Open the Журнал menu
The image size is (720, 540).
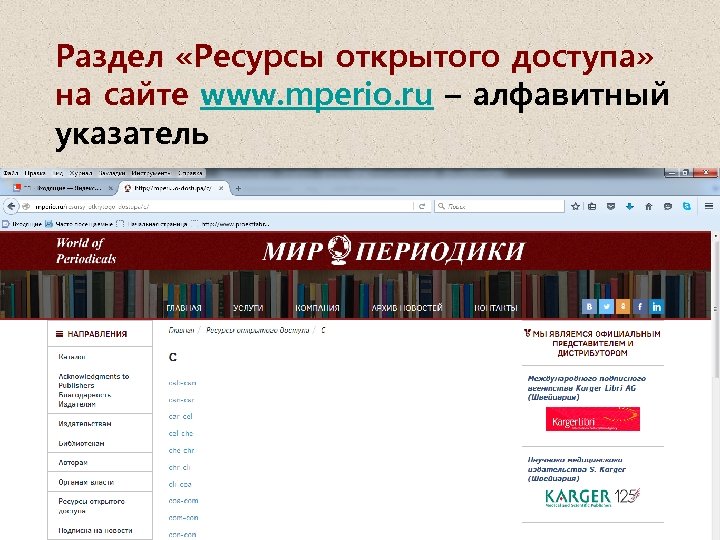pos(81,173)
